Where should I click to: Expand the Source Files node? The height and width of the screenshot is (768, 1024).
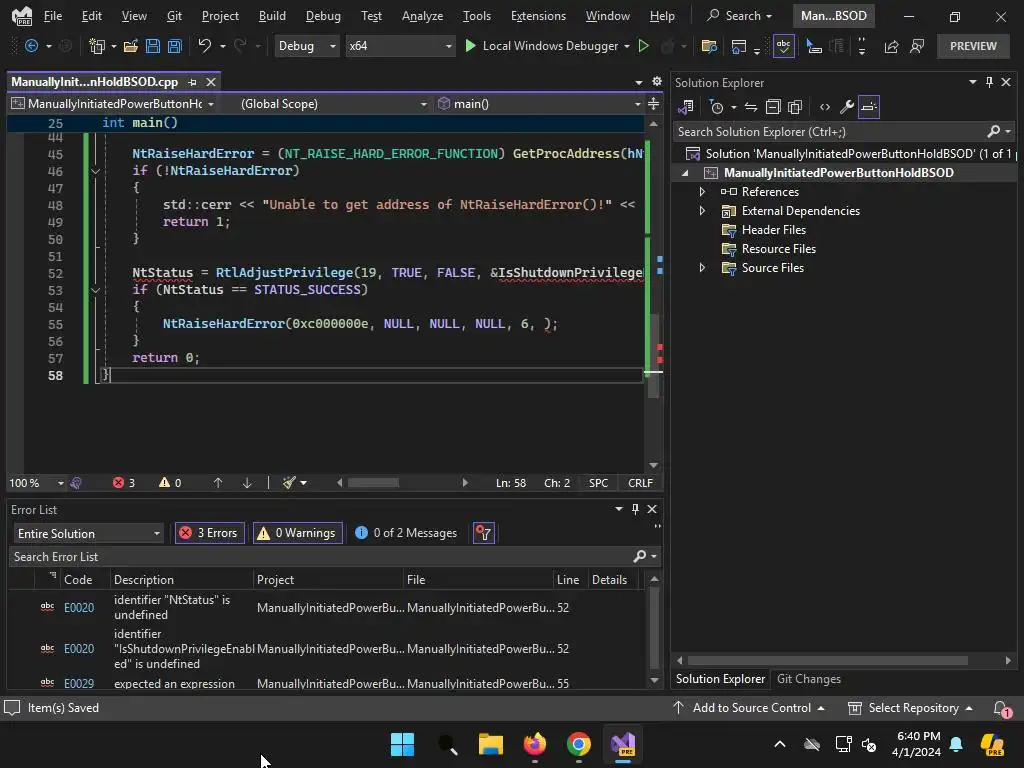coord(702,268)
